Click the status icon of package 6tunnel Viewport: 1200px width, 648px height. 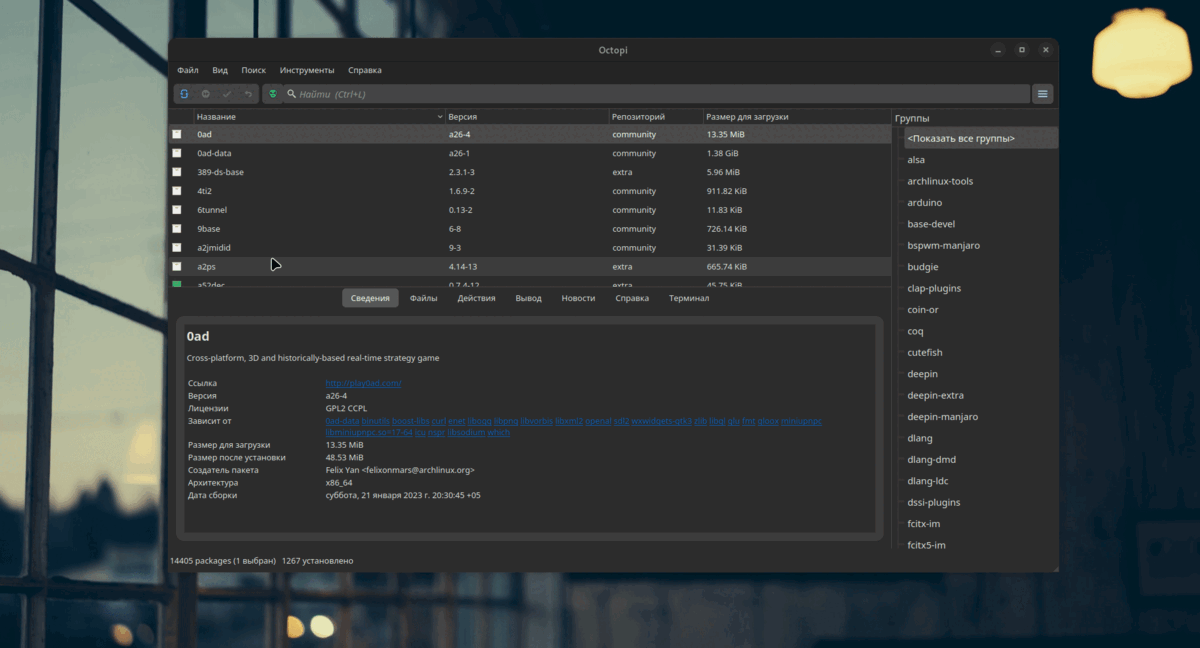click(177, 210)
